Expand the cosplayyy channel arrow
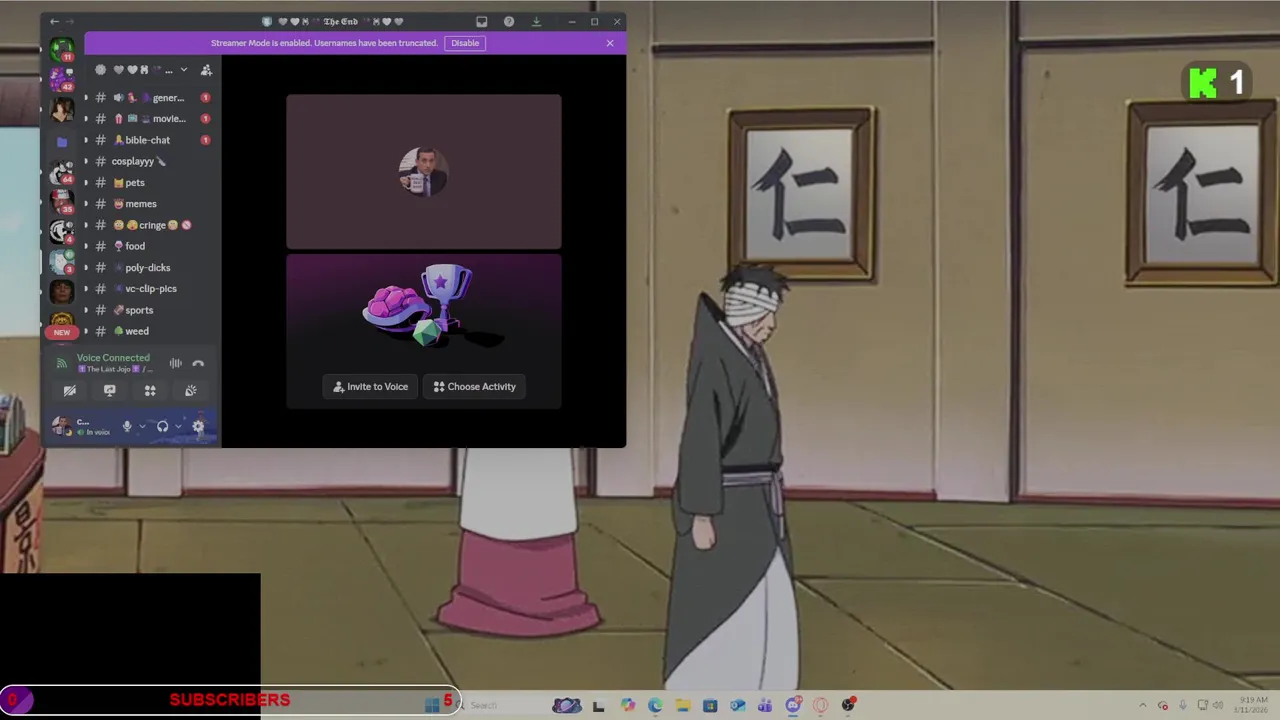Image resolution: width=1280 pixels, height=720 pixels. (85, 161)
